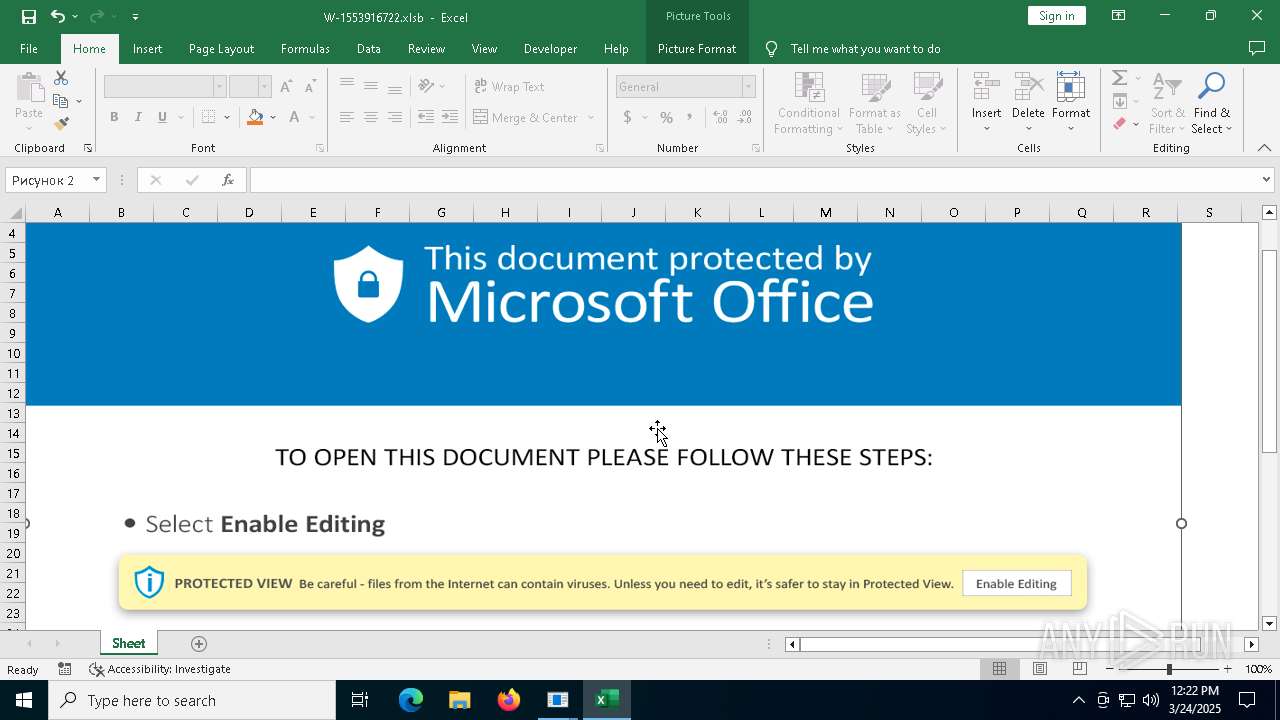Viewport: 1280px width, 720px height.
Task: Open Font settings dialog launcher
Action: (x=320, y=148)
